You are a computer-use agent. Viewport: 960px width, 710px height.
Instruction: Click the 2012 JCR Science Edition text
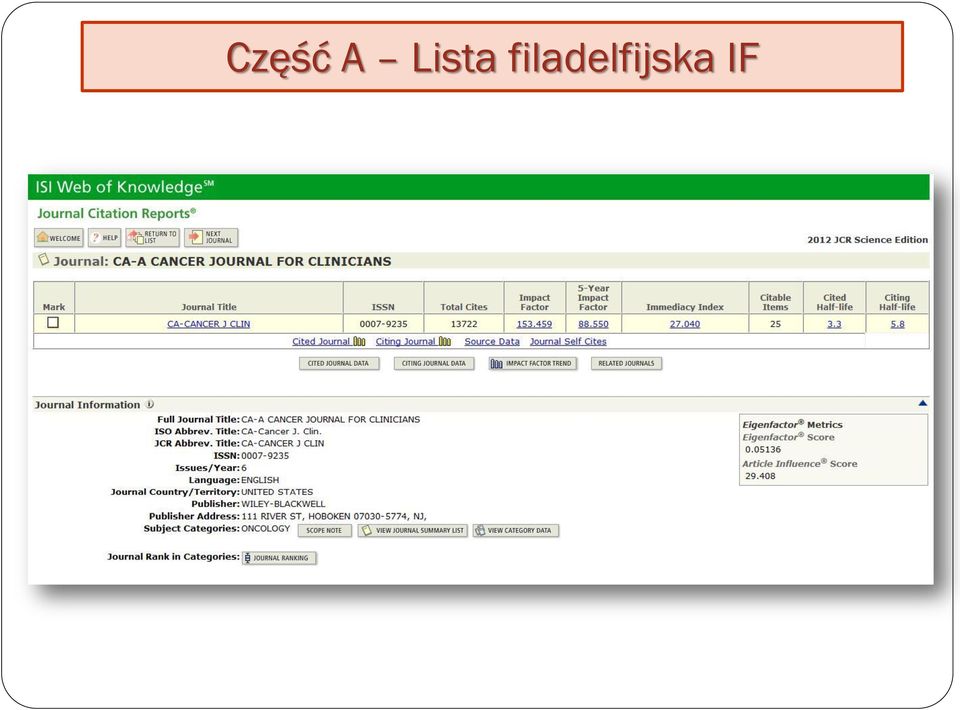coord(868,240)
